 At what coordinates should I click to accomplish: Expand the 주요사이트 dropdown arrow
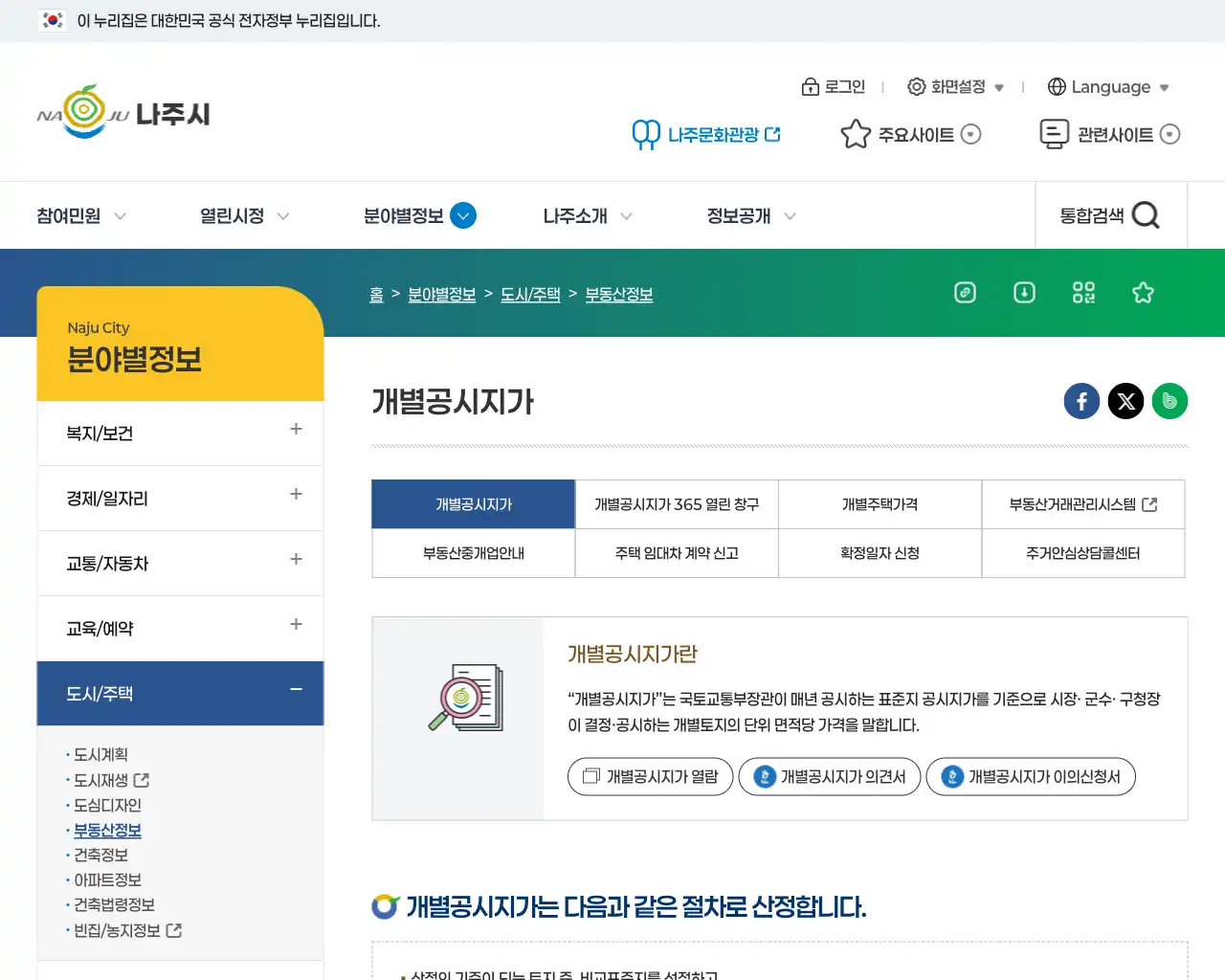tap(970, 134)
